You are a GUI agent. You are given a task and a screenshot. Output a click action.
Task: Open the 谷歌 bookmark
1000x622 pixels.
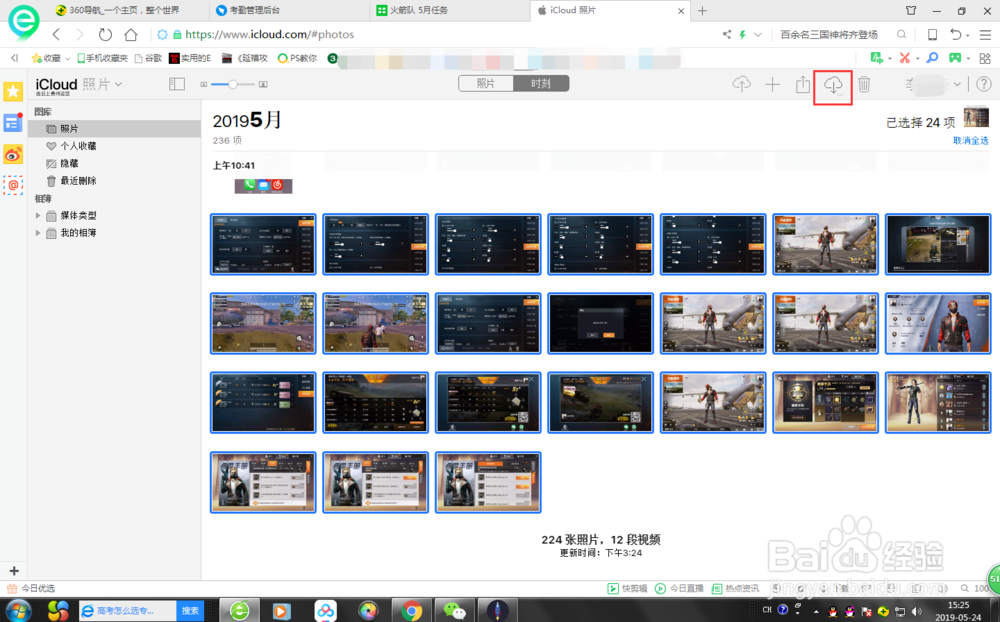148,58
